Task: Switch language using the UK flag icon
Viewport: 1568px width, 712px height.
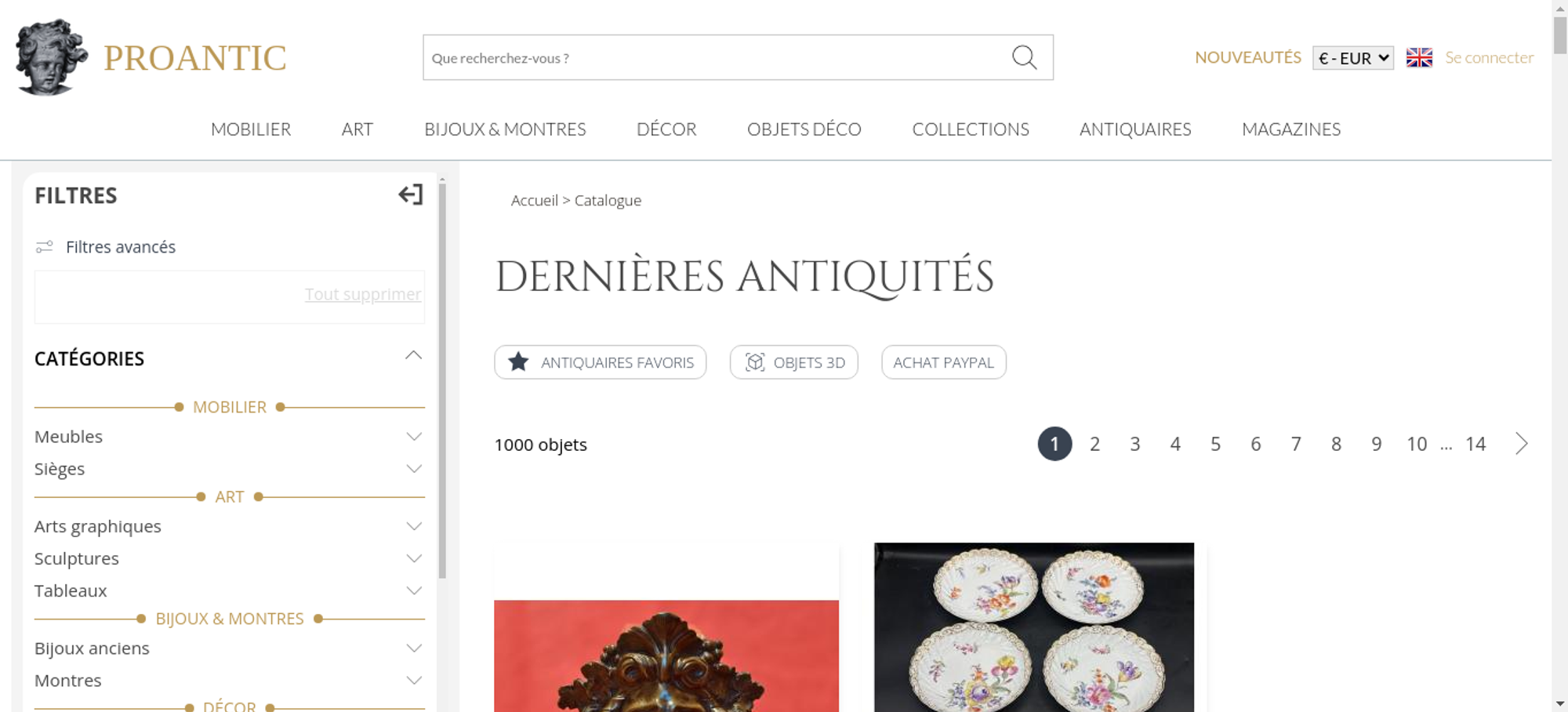Action: coord(1419,57)
